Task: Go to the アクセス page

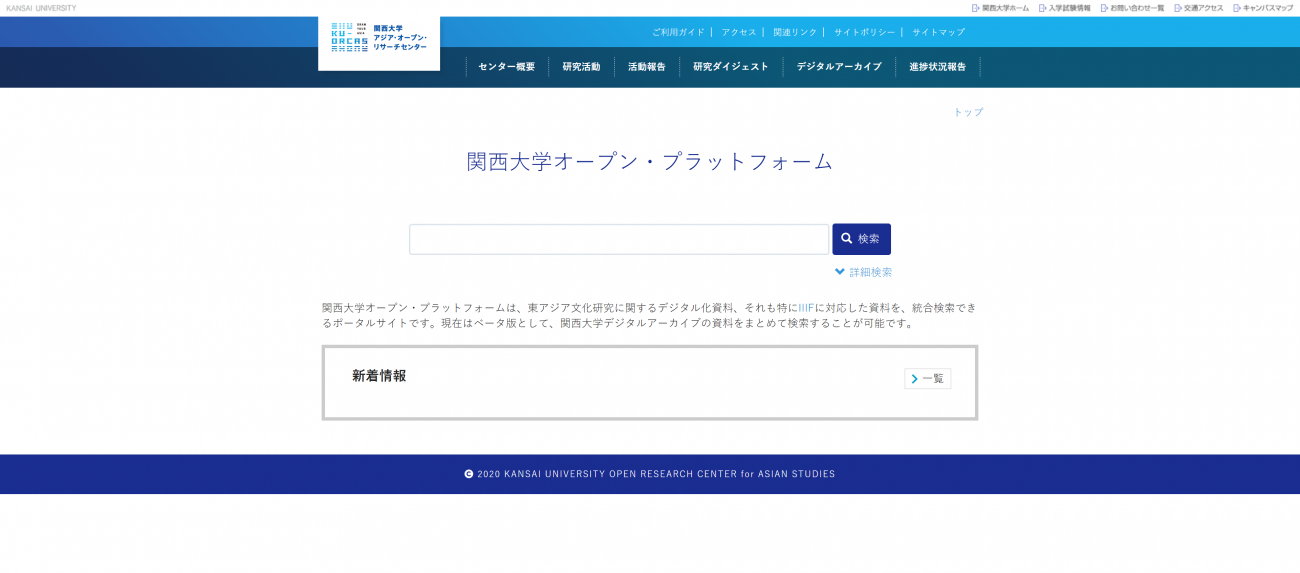Action: pos(739,32)
